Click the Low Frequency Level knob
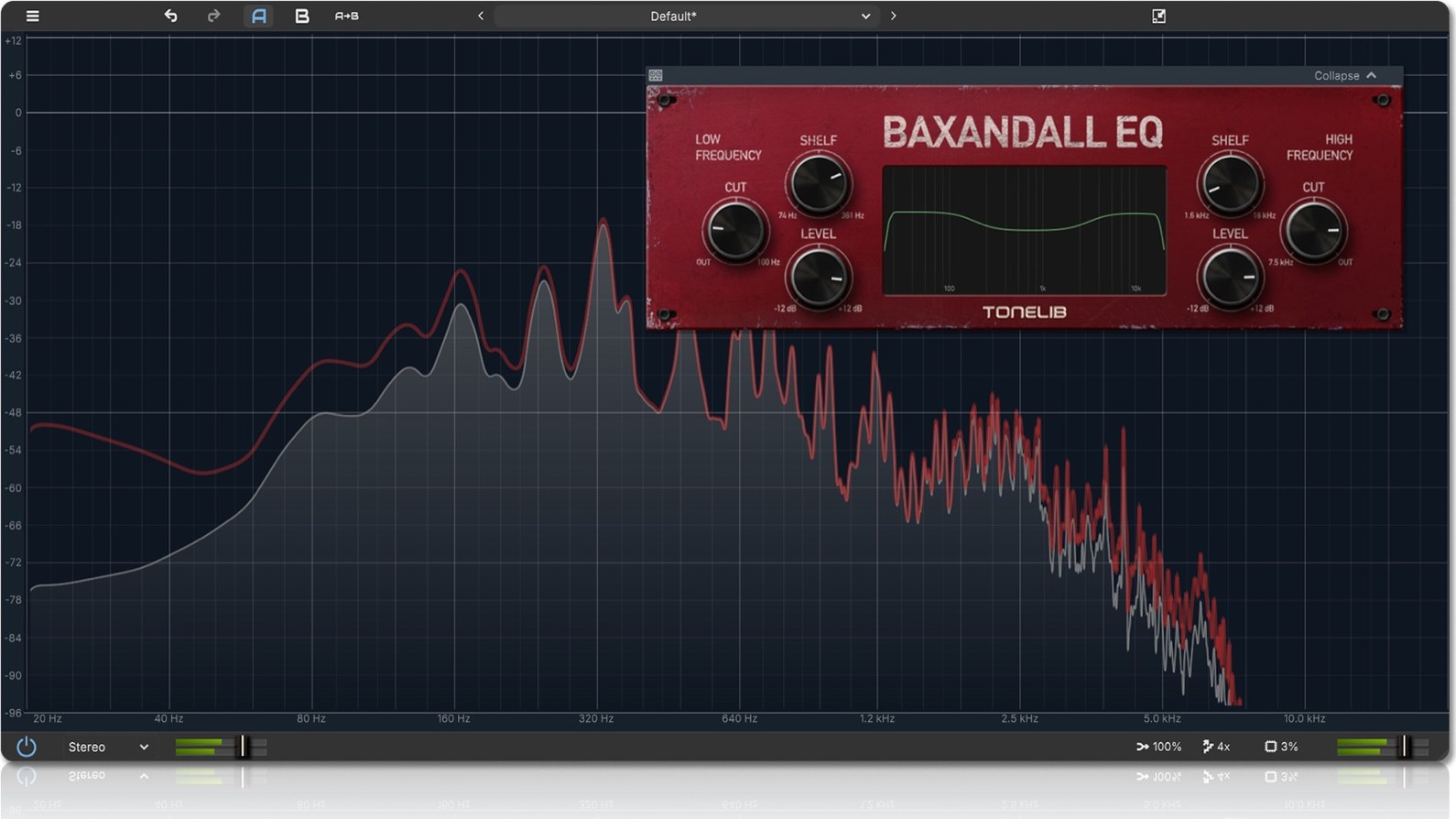The height and width of the screenshot is (819, 1456). pyautogui.click(x=818, y=277)
